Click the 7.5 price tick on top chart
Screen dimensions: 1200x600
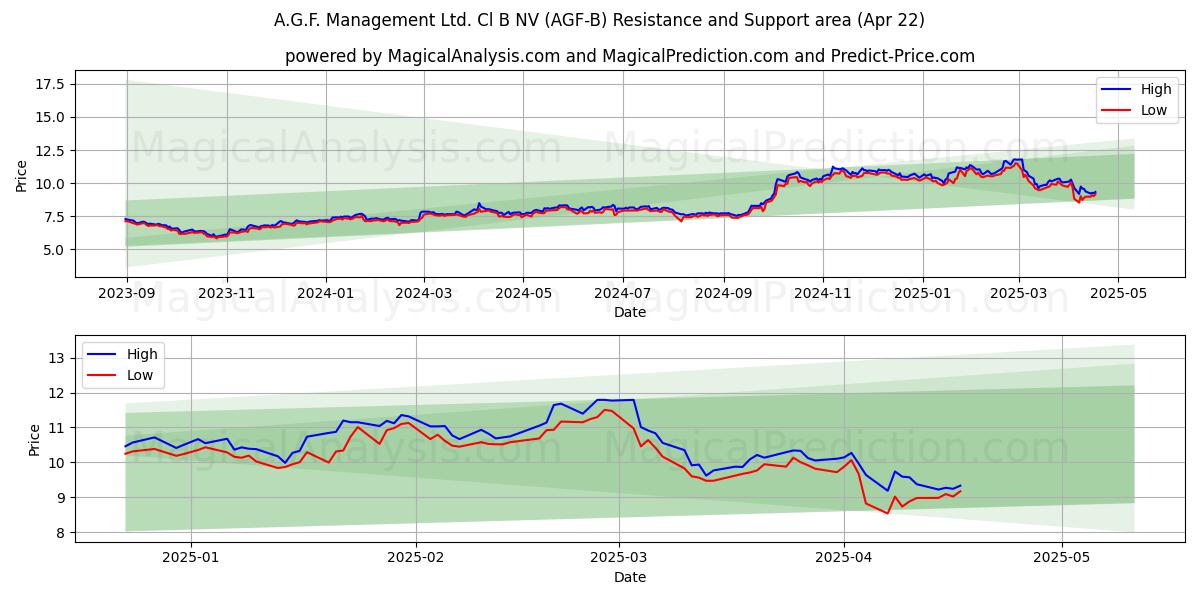coord(55,217)
